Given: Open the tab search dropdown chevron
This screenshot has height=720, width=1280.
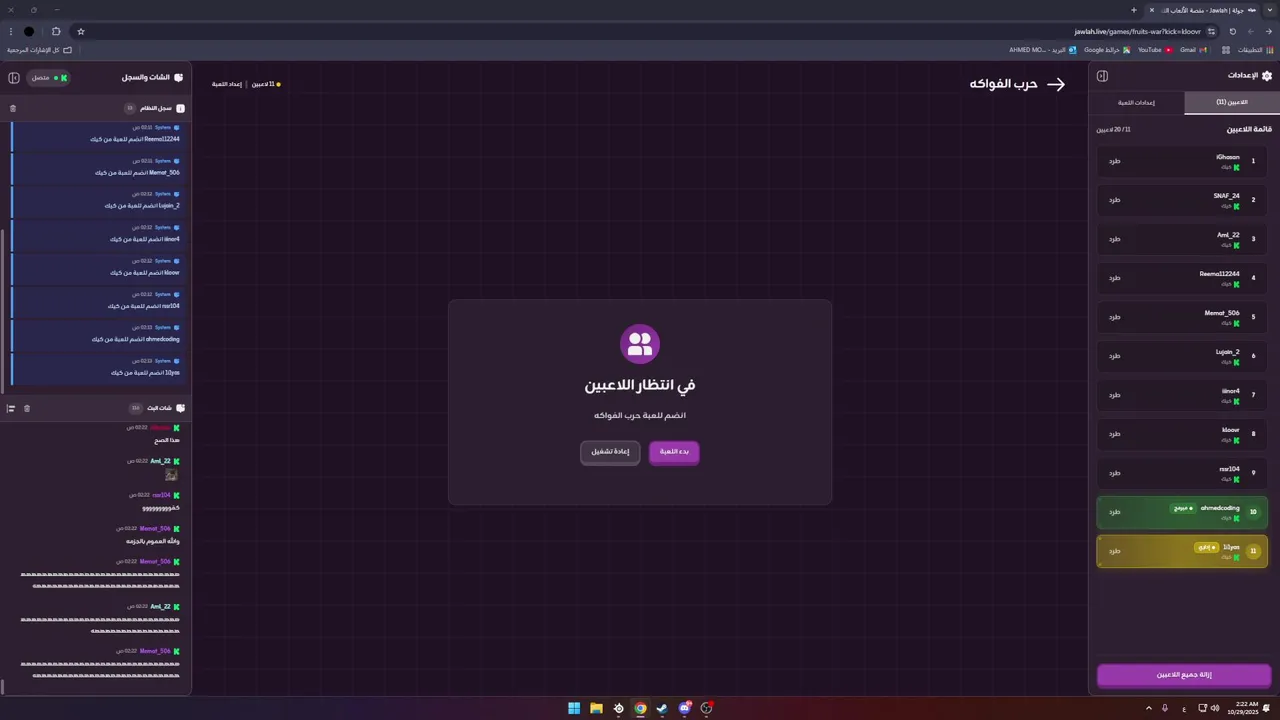Looking at the screenshot, I should pyautogui.click(x=1270, y=10).
